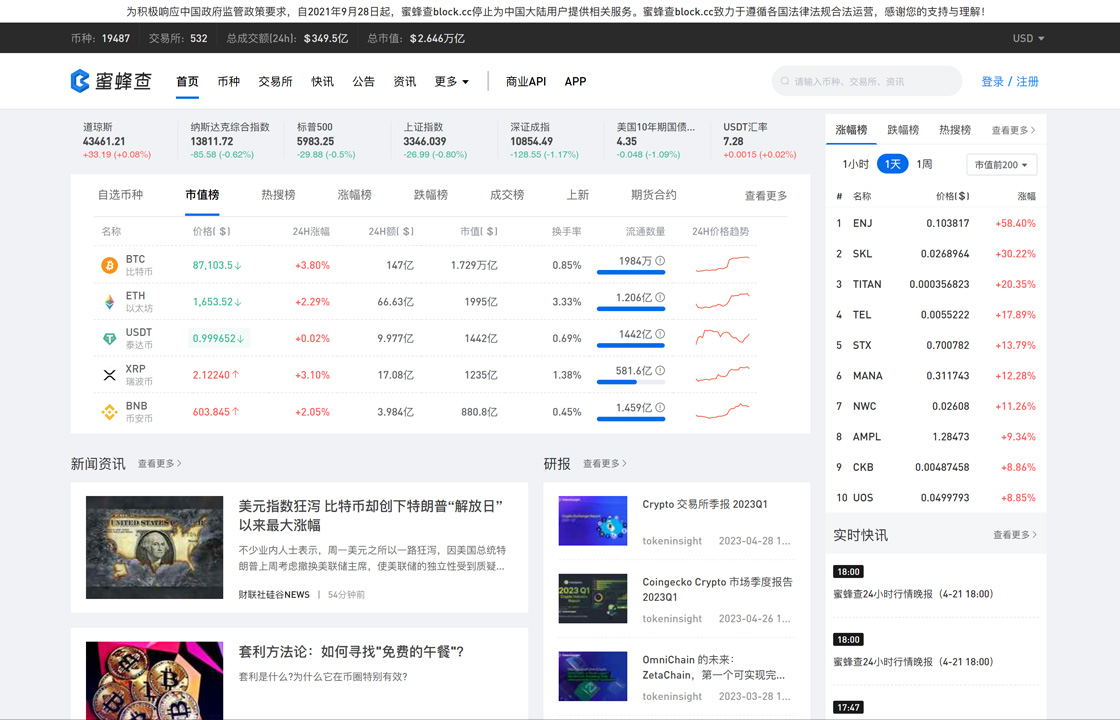Open the 快讯 navigation item
1120x720 pixels.
coord(322,81)
